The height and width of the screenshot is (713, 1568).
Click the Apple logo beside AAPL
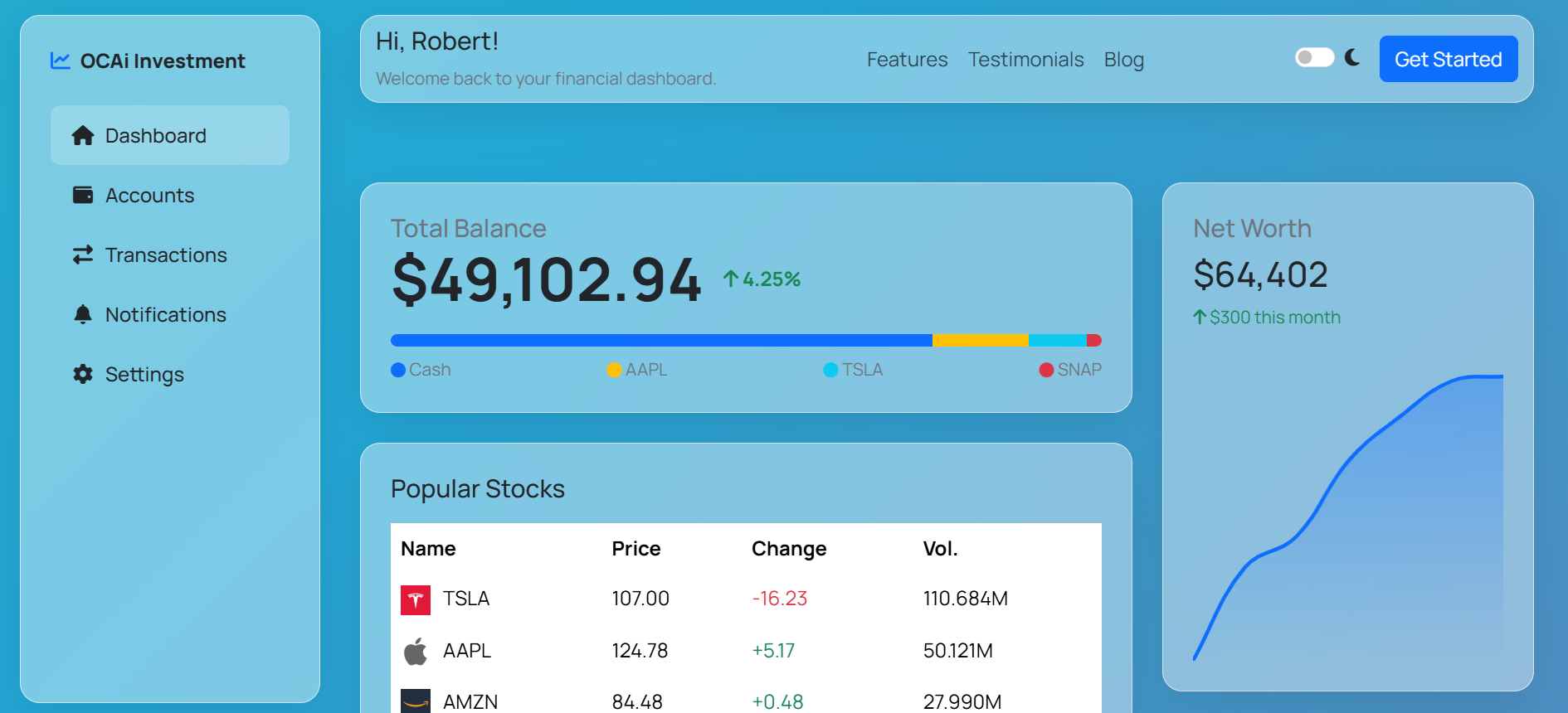tap(416, 652)
